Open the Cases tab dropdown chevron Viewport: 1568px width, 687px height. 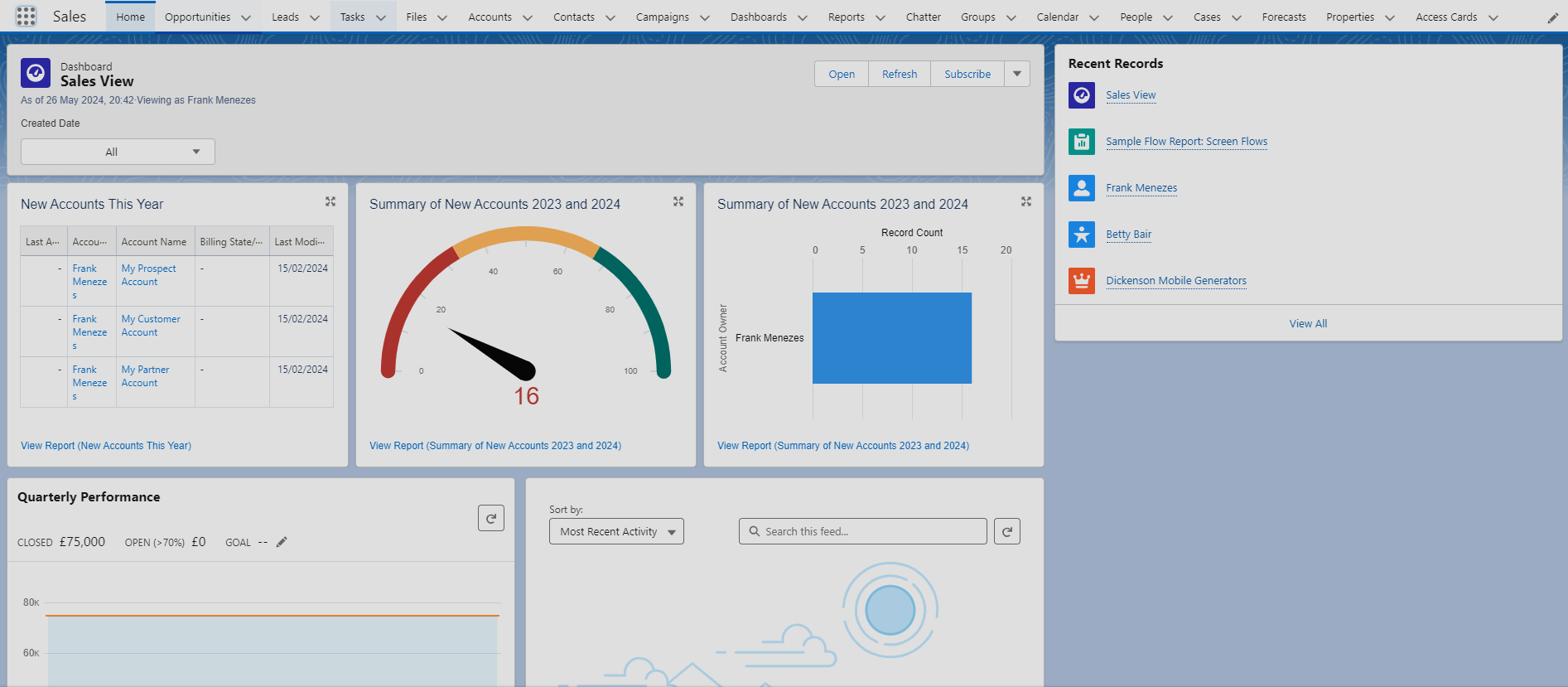click(1237, 17)
